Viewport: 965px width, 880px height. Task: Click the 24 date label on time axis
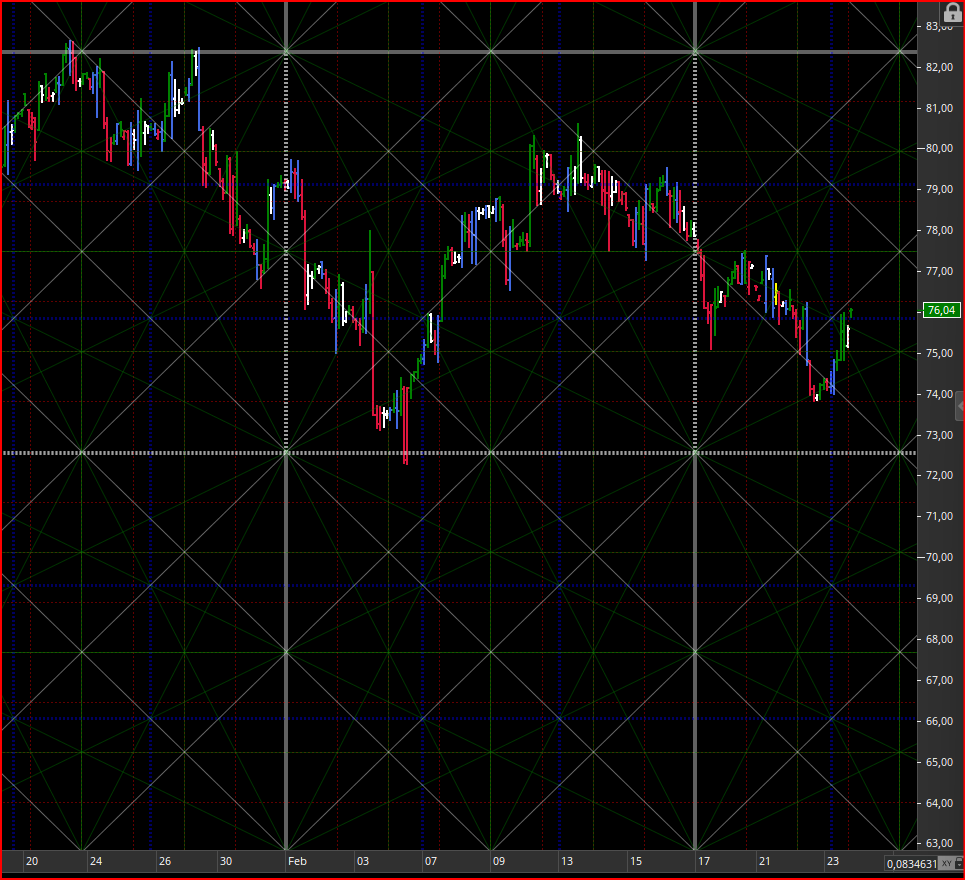pyautogui.click(x=96, y=861)
